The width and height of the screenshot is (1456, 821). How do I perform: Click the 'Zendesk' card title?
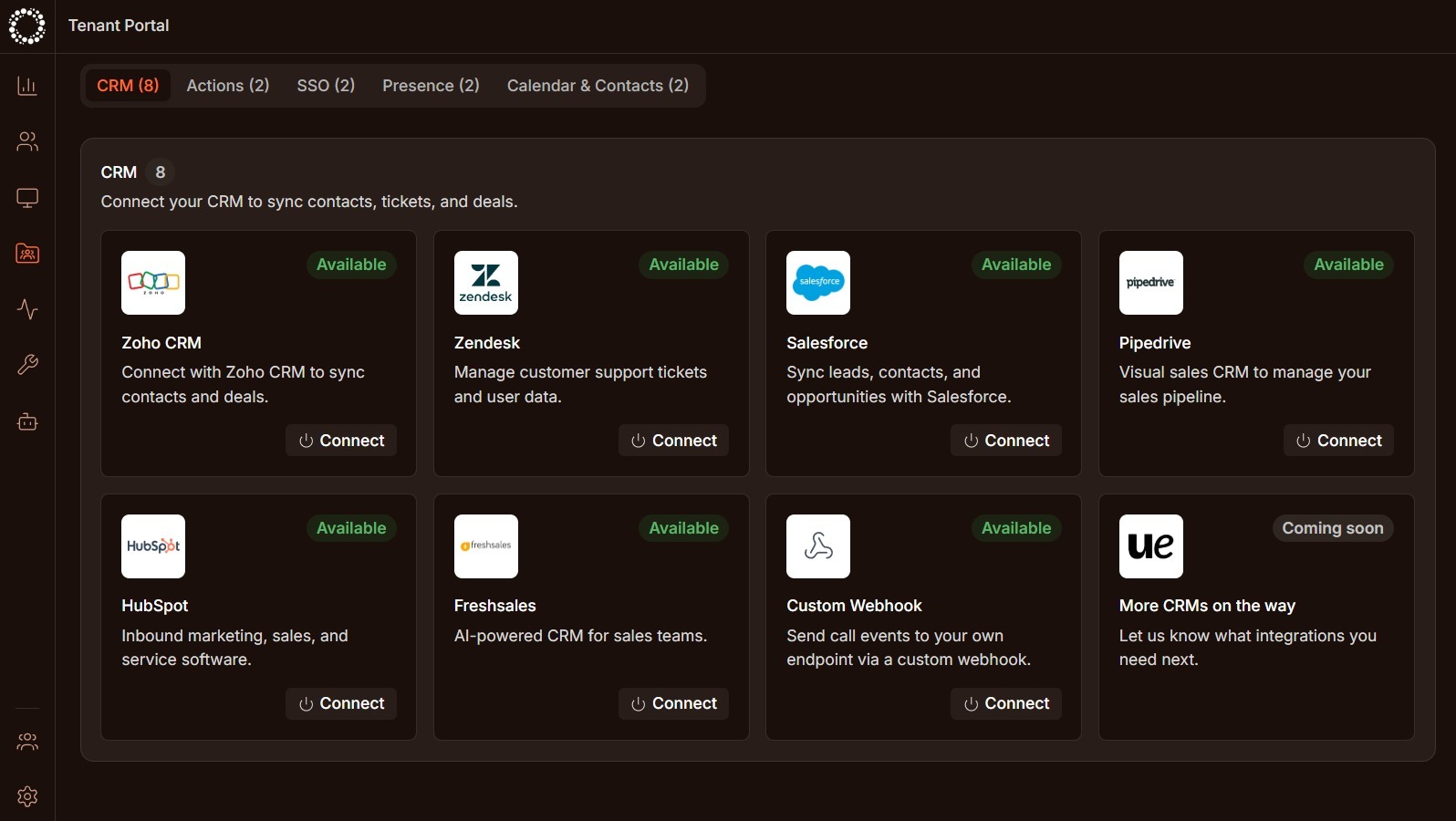487,343
